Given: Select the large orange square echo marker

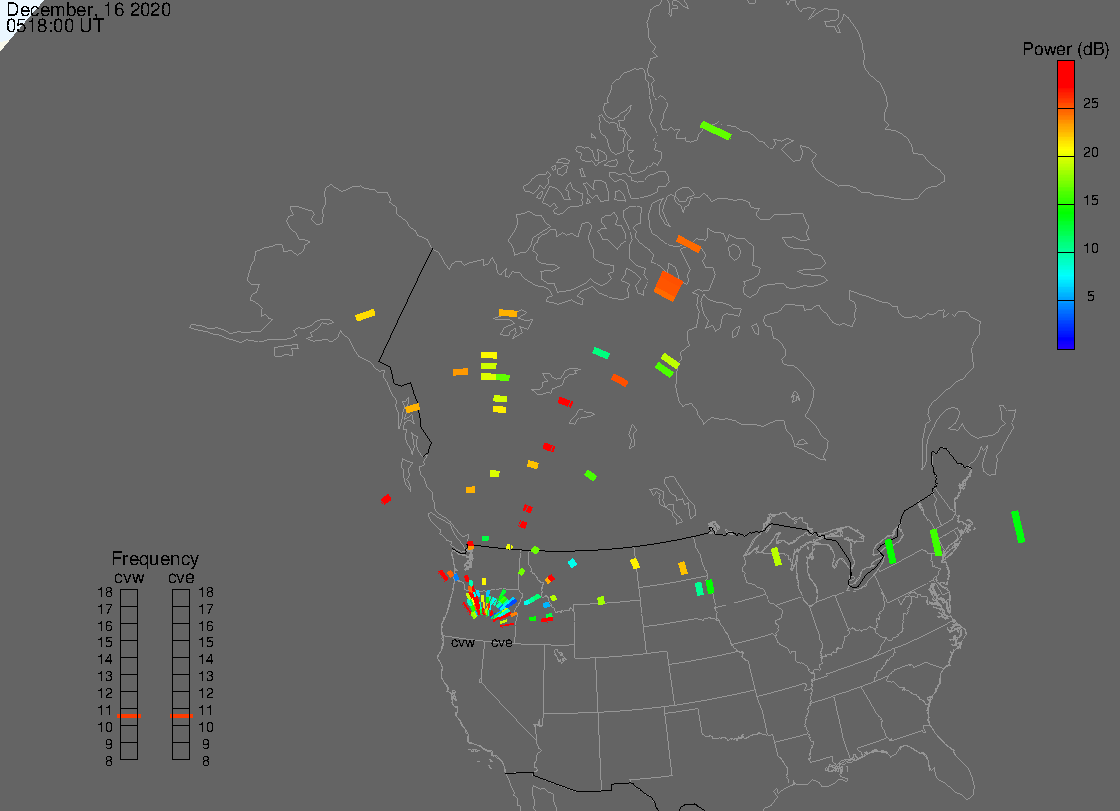Looking at the screenshot, I should click(x=669, y=286).
